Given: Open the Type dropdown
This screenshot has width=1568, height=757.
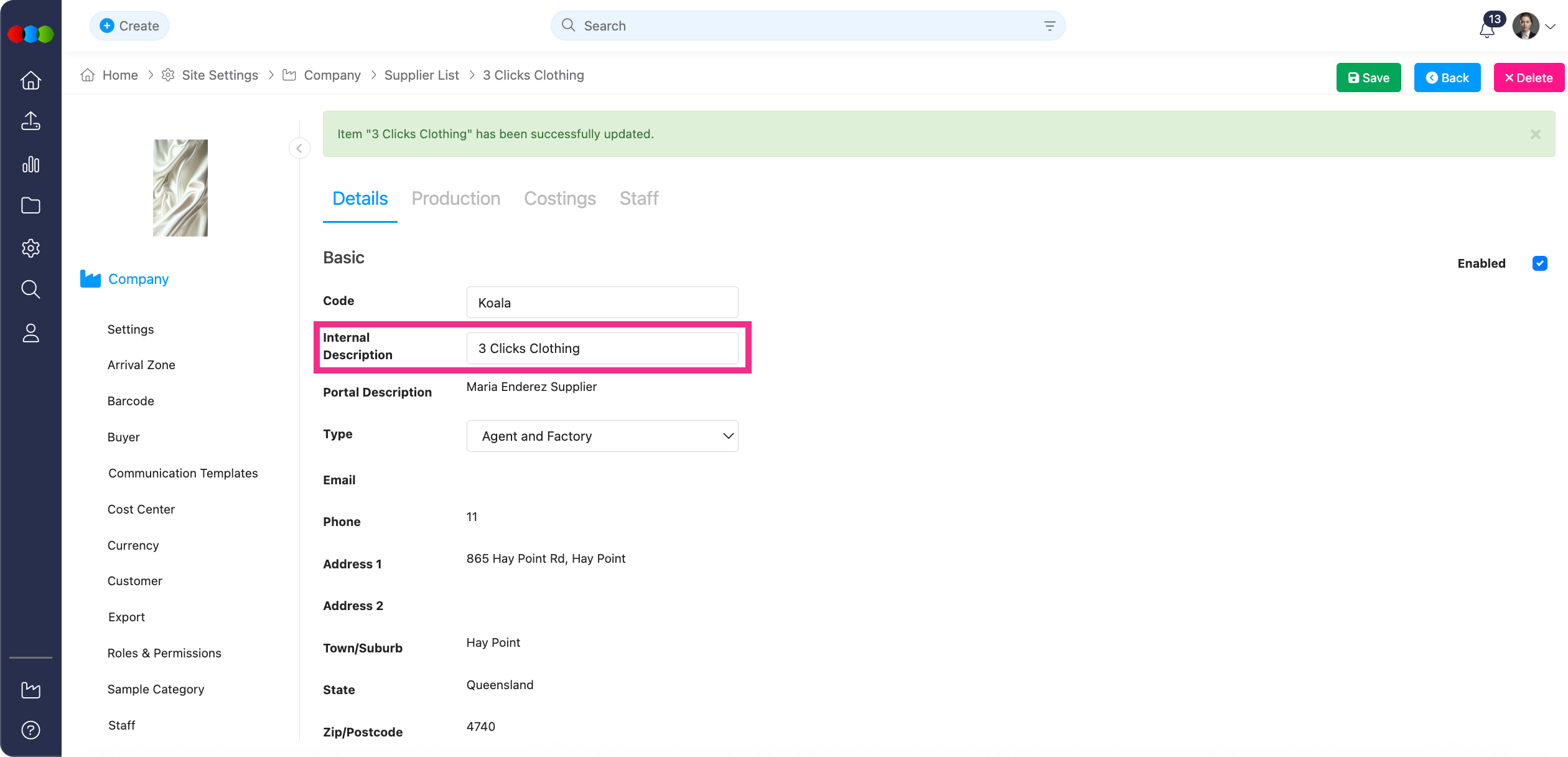Looking at the screenshot, I should tap(602, 436).
